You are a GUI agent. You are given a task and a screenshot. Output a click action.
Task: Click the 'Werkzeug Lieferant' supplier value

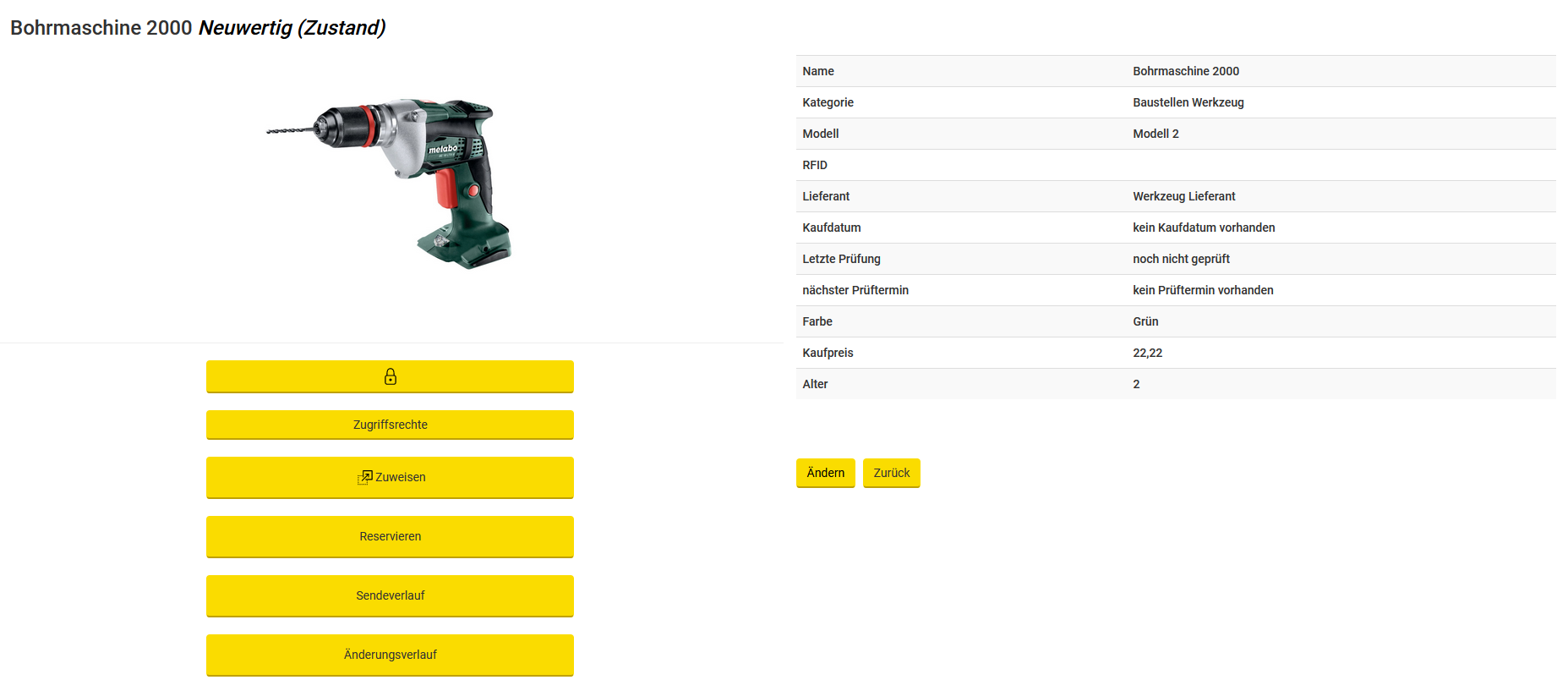[1184, 196]
